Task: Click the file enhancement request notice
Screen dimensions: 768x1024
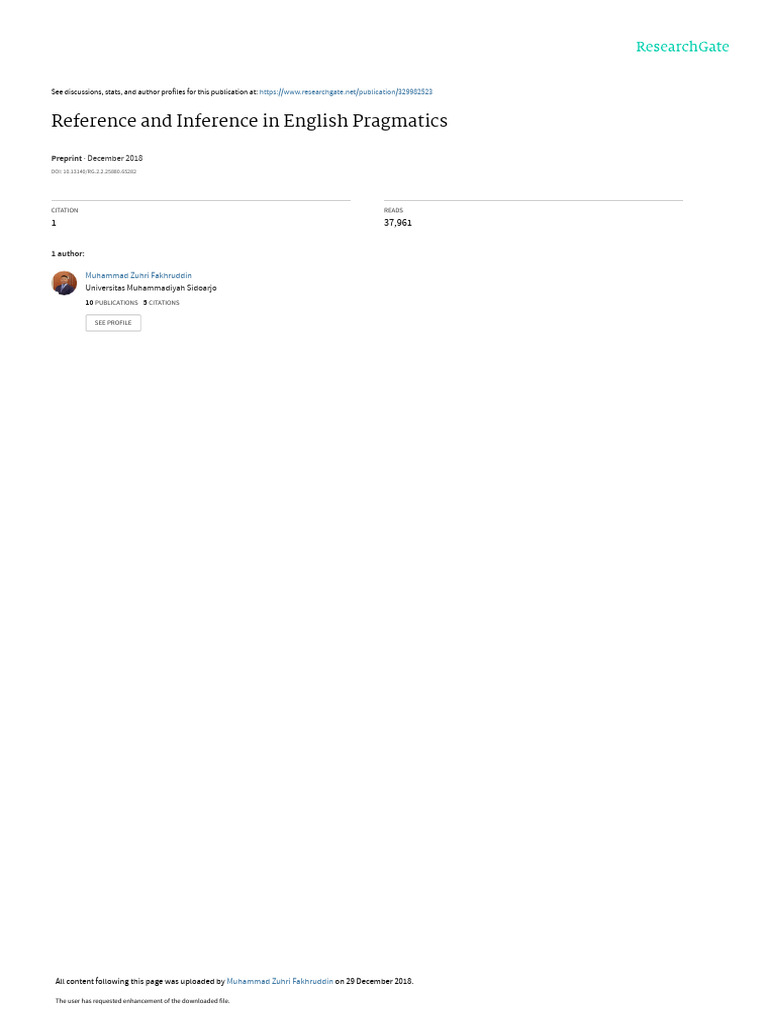Action: pos(142,1000)
